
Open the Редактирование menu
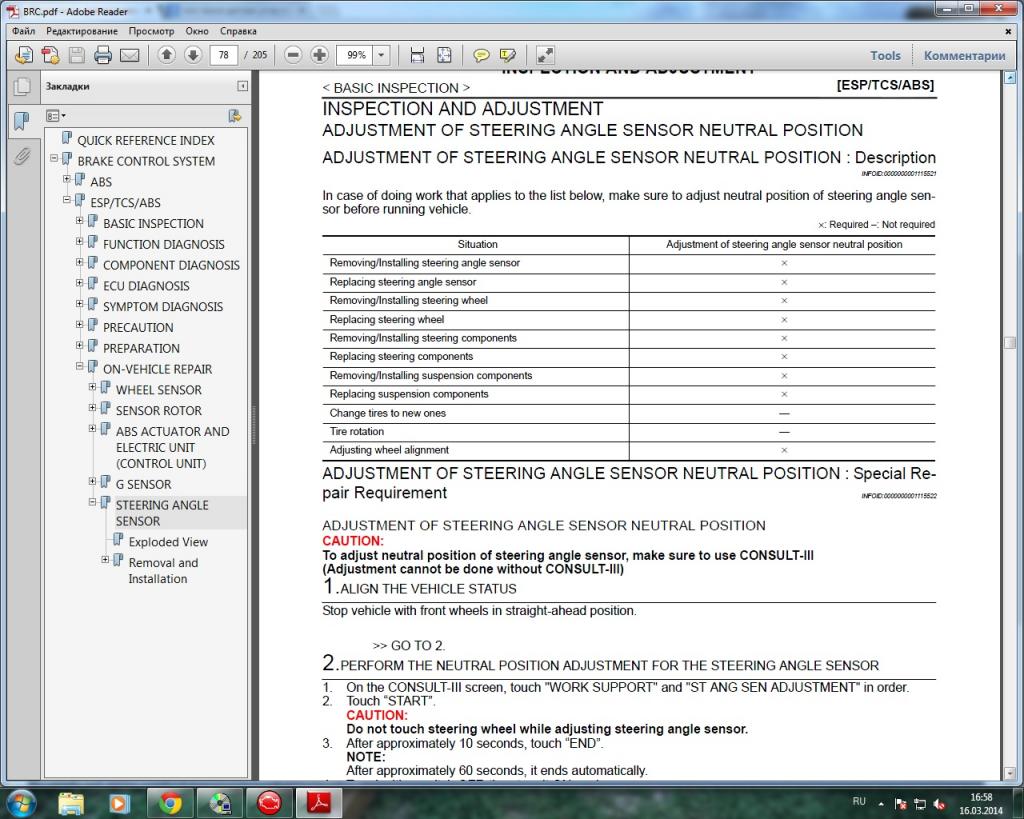click(81, 31)
